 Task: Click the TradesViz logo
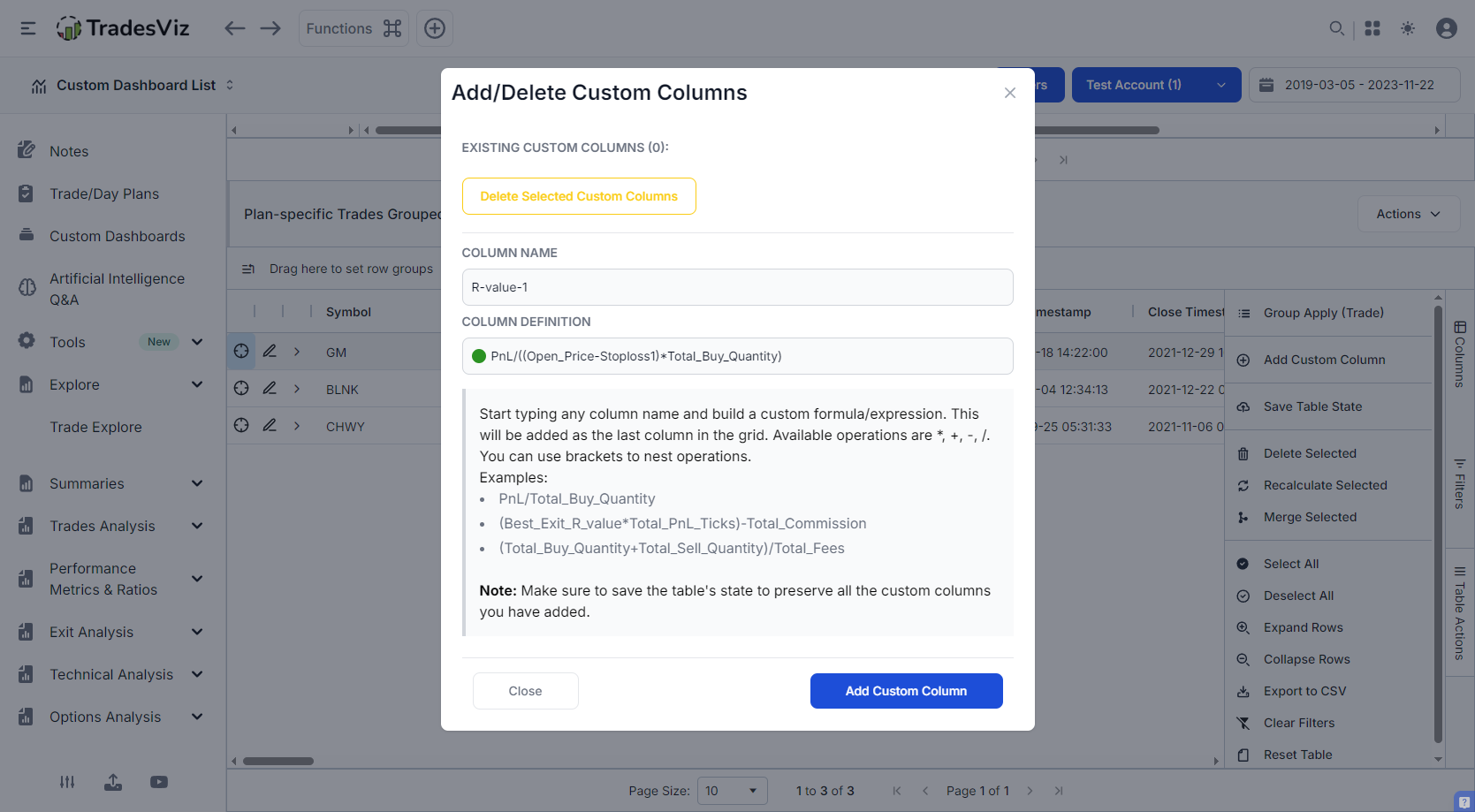[x=123, y=28]
